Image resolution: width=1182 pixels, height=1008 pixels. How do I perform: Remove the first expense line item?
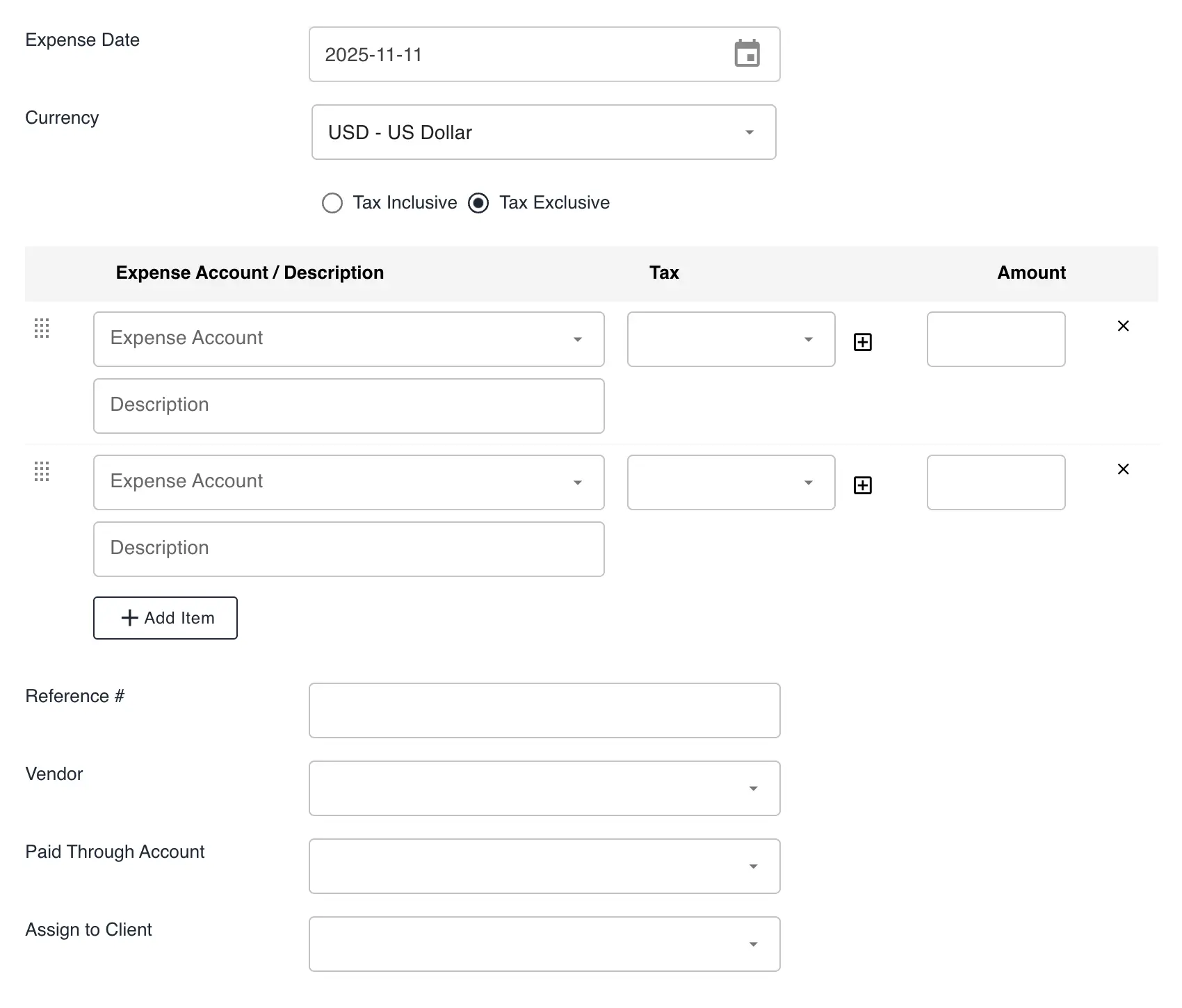point(1124,325)
